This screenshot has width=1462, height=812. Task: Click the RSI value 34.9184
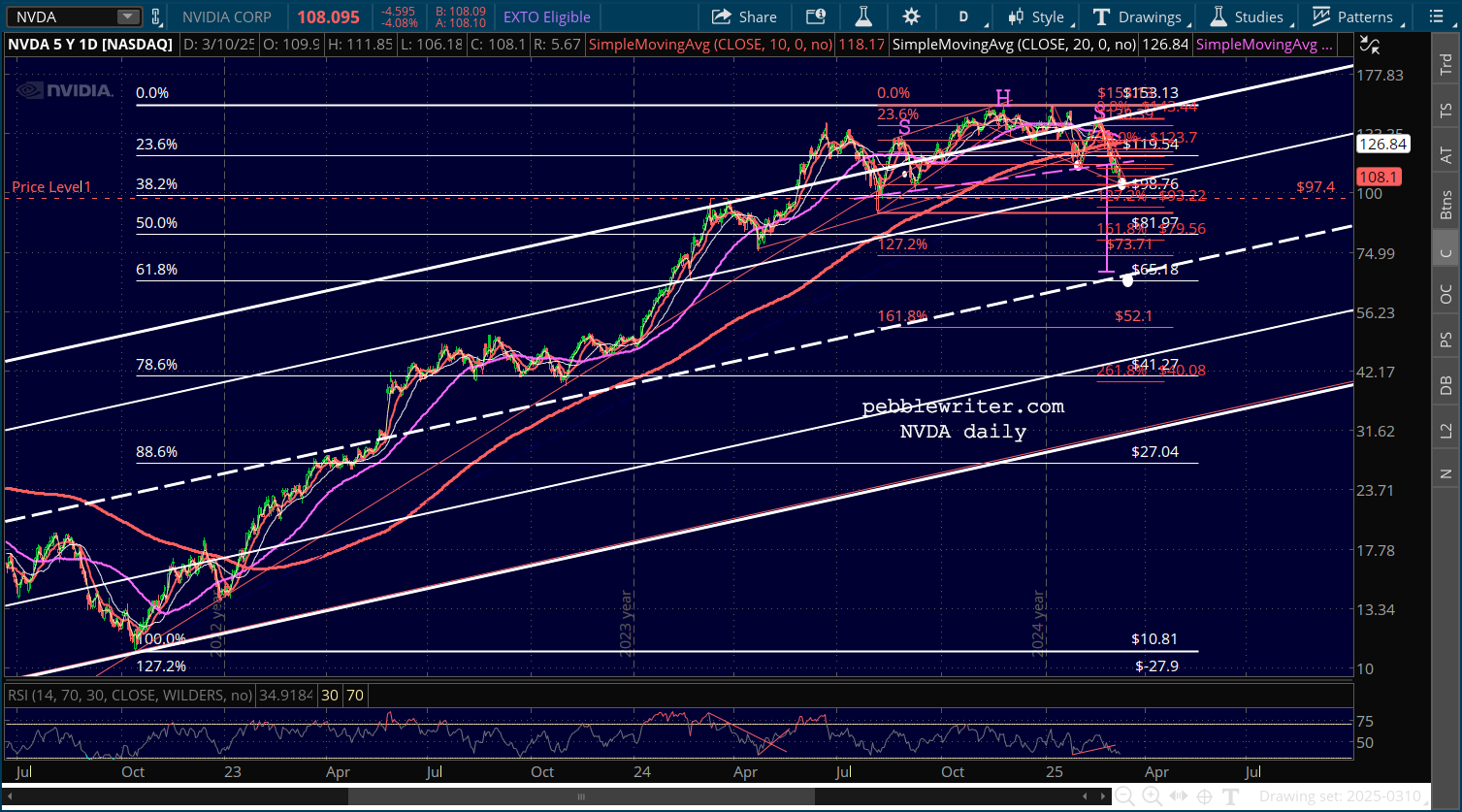(285, 696)
